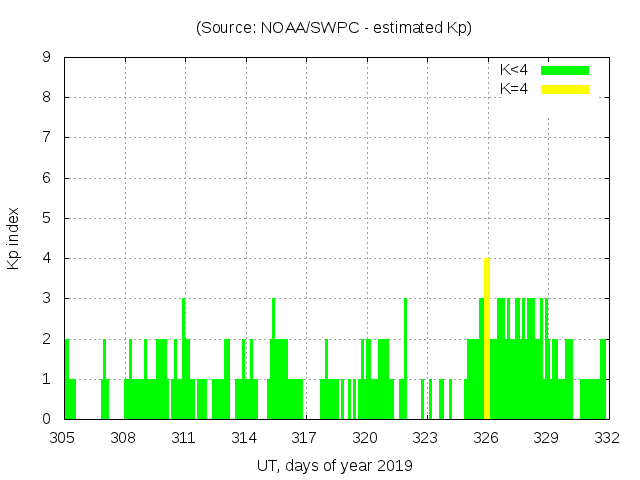Click the y-axis tick label 9
This screenshot has width=640, height=480.
(x=47, y=58)
